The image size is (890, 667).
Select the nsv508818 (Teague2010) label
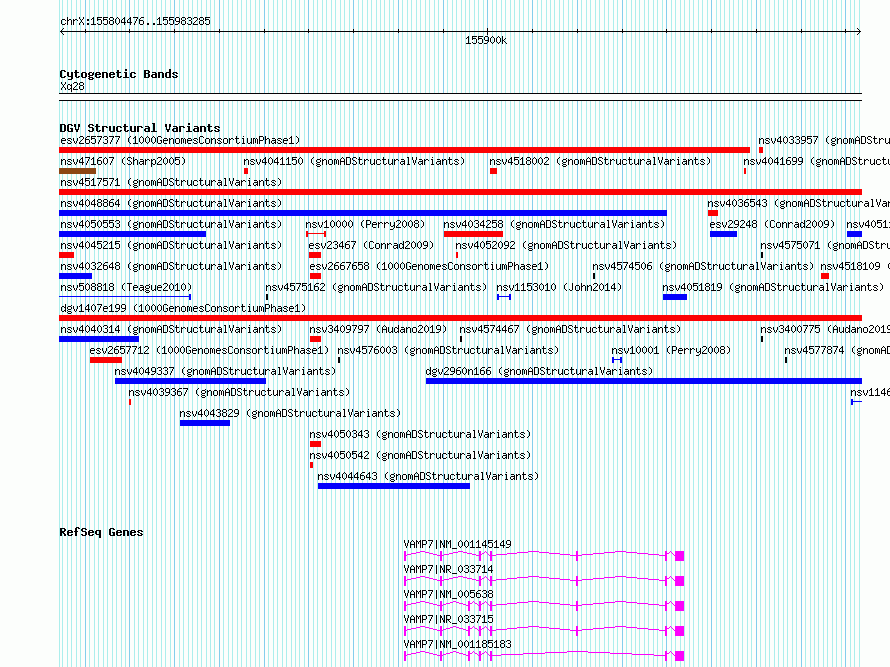tap(126, 287)
